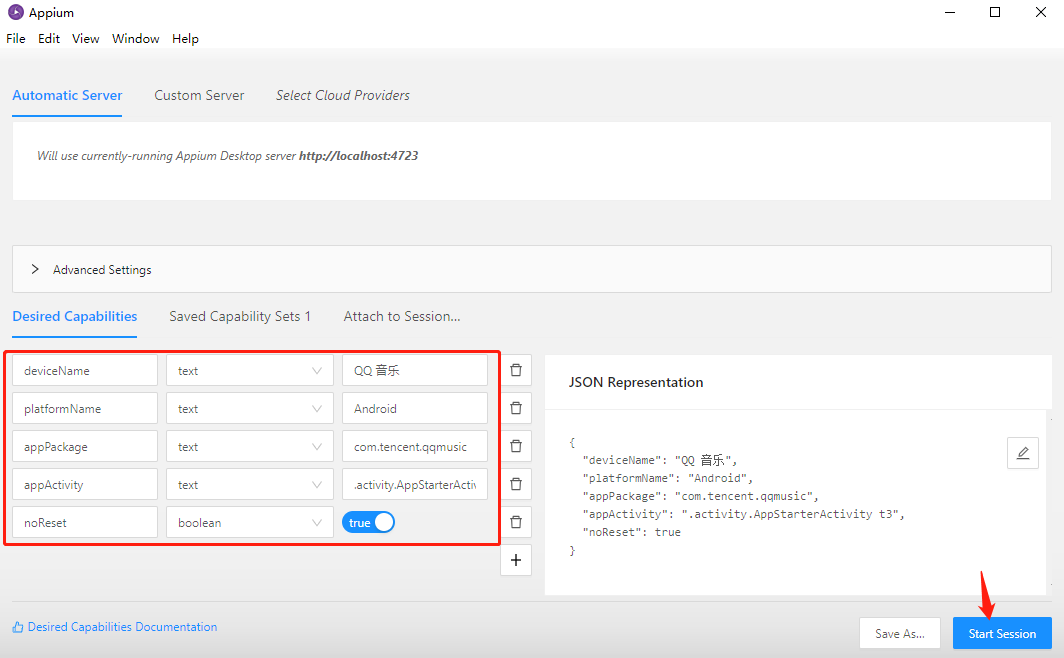Open Attach to Session tab

click(x=402, y=316)
